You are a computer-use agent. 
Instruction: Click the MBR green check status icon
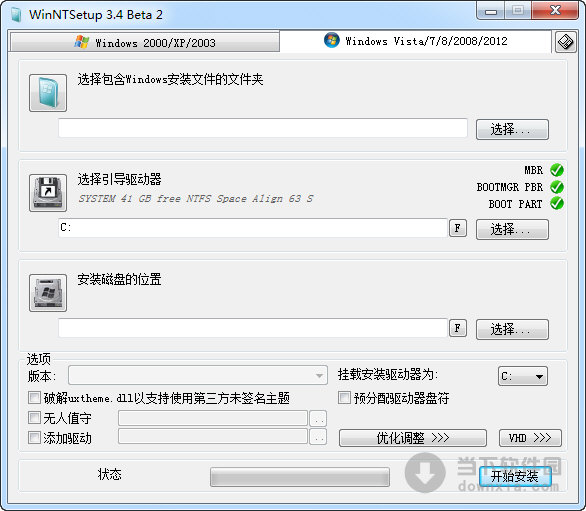[557, 170]
